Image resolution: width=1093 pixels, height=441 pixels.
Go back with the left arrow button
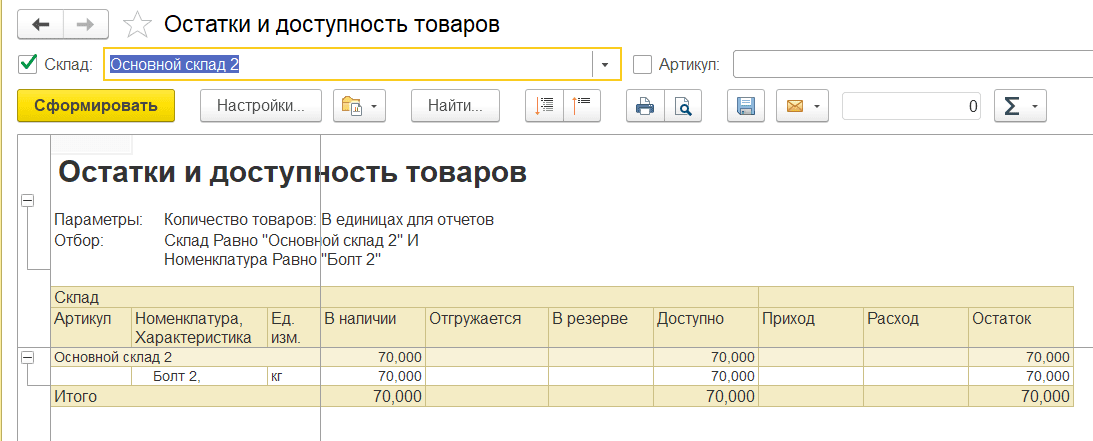40,25
